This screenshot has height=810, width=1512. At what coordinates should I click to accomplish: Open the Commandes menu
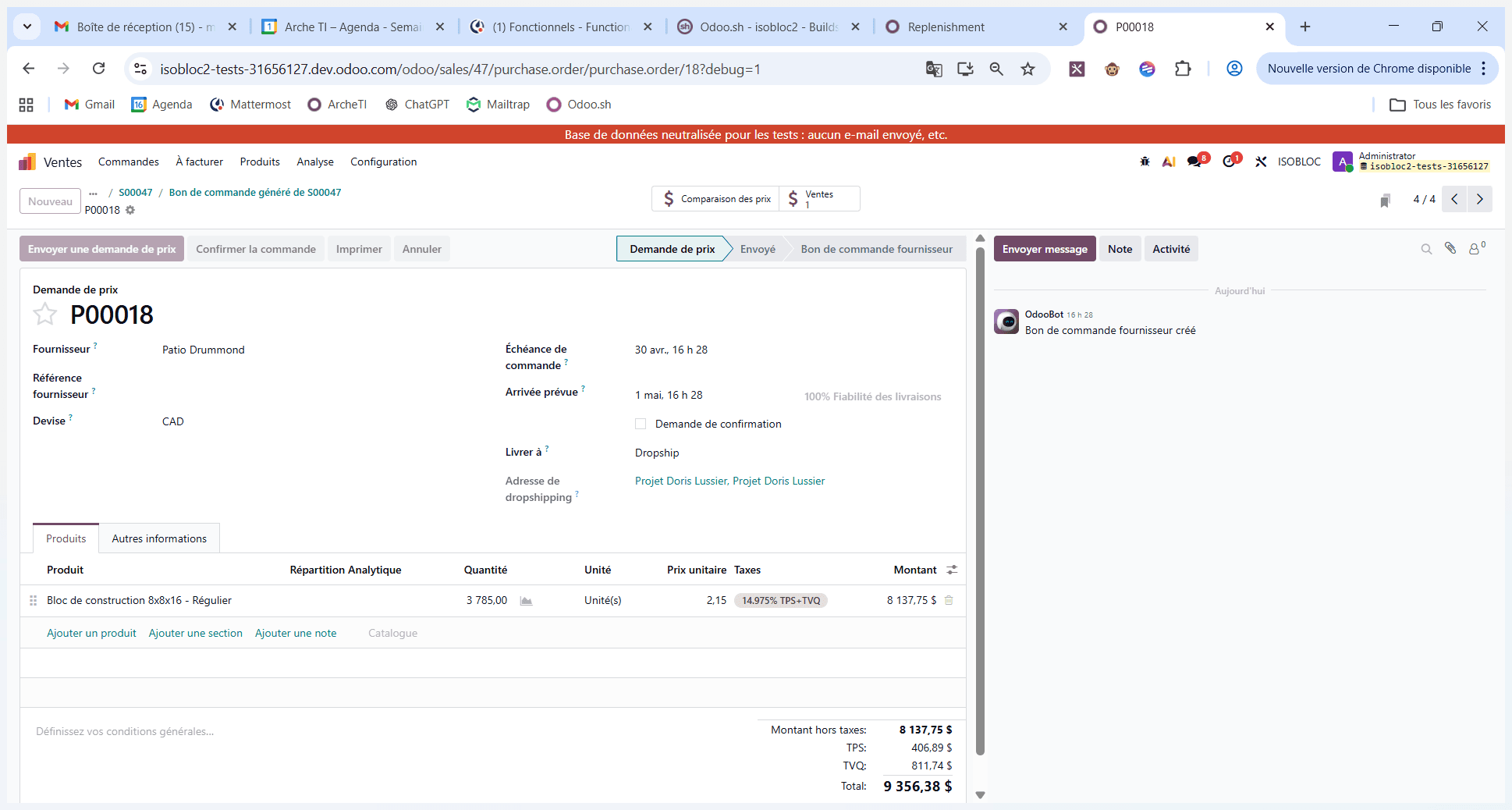pyautogui.click(x=129, y=162)
